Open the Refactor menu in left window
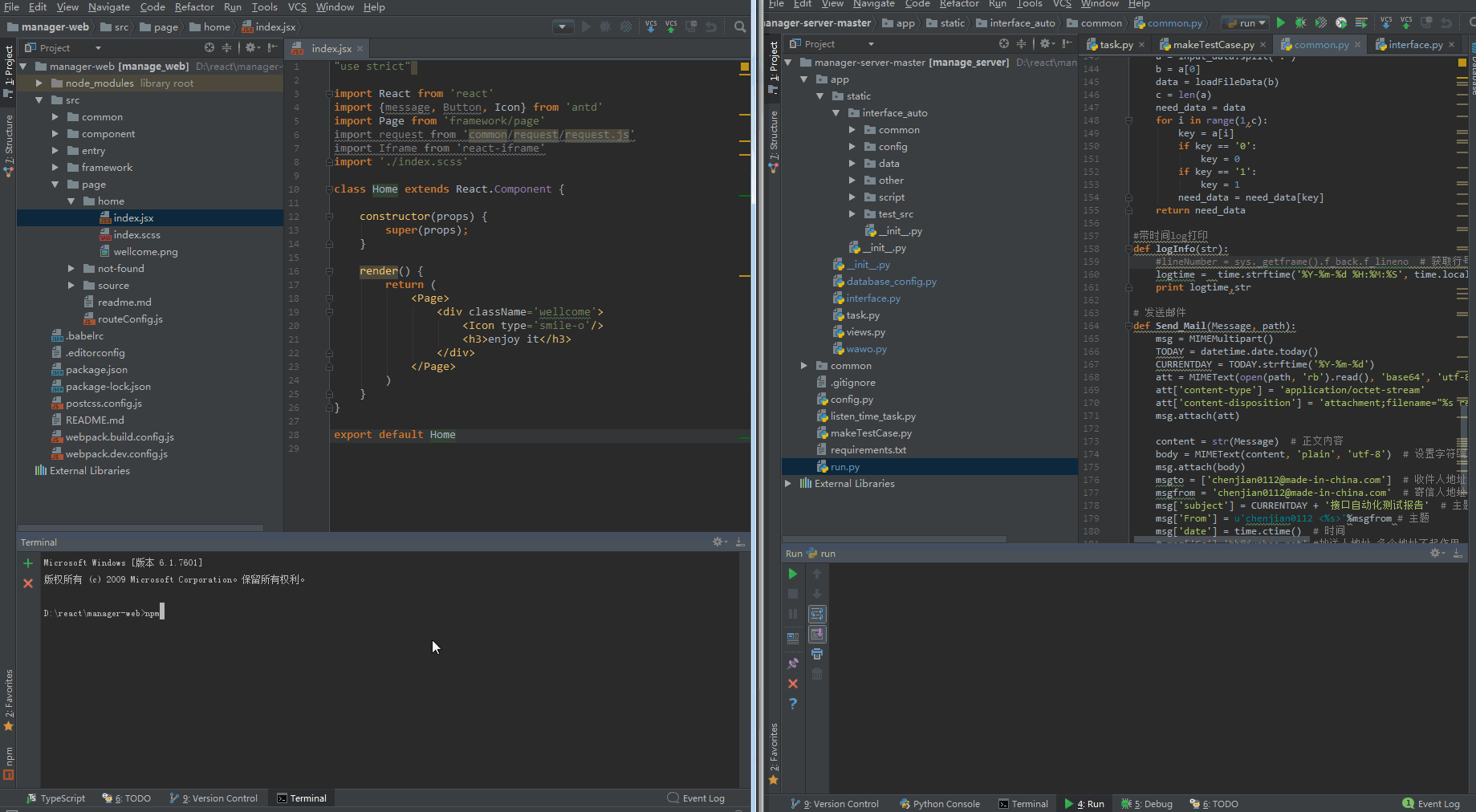Image resolution: width=1476 pixels, height=812 pixels. [194, 7]
